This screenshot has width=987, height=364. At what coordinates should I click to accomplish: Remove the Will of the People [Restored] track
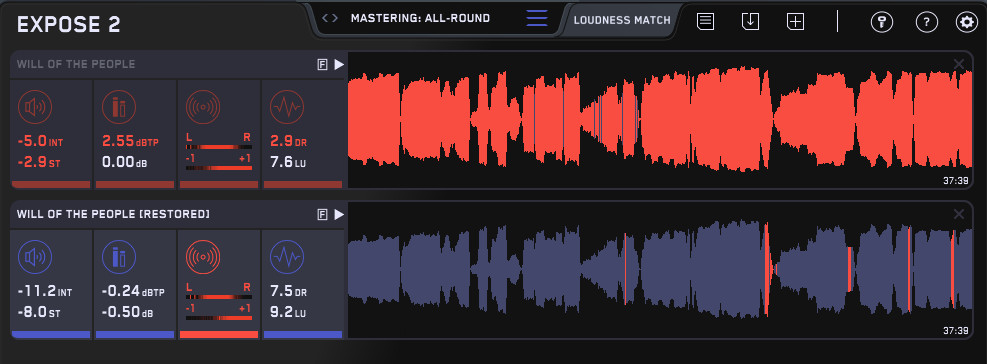959,214
